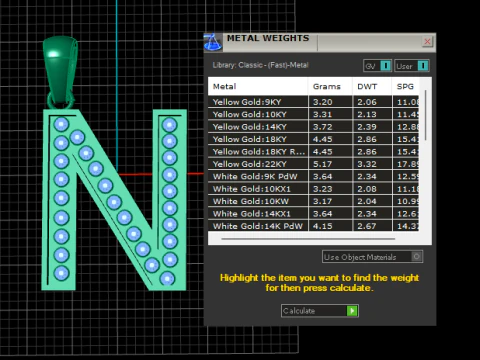Select the Yellow Gold:14KY row
The height and width of the screenshot is (360, 480).
(x=313, y=127)
